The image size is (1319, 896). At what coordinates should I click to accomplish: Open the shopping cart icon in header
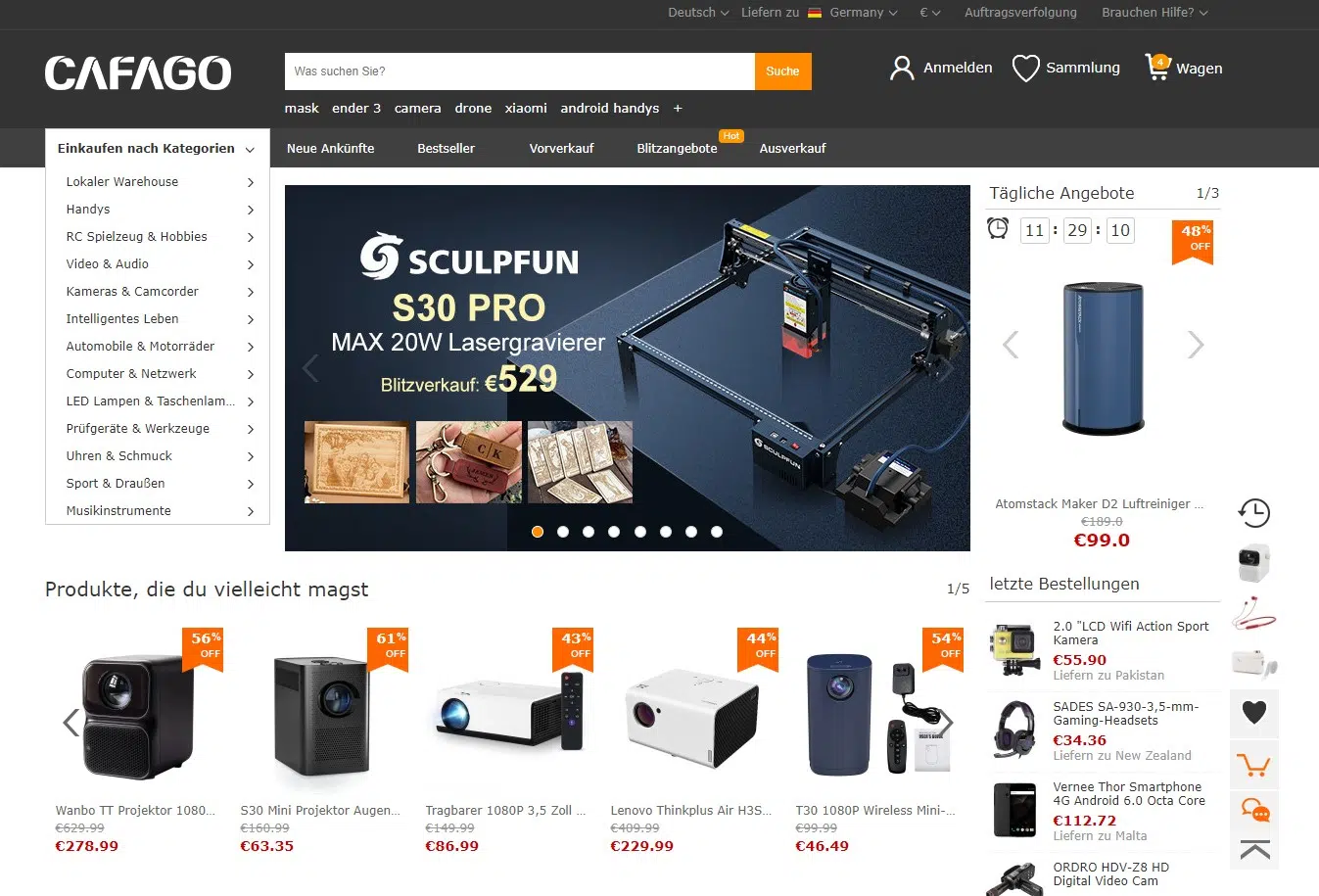tap(1157, 68)
